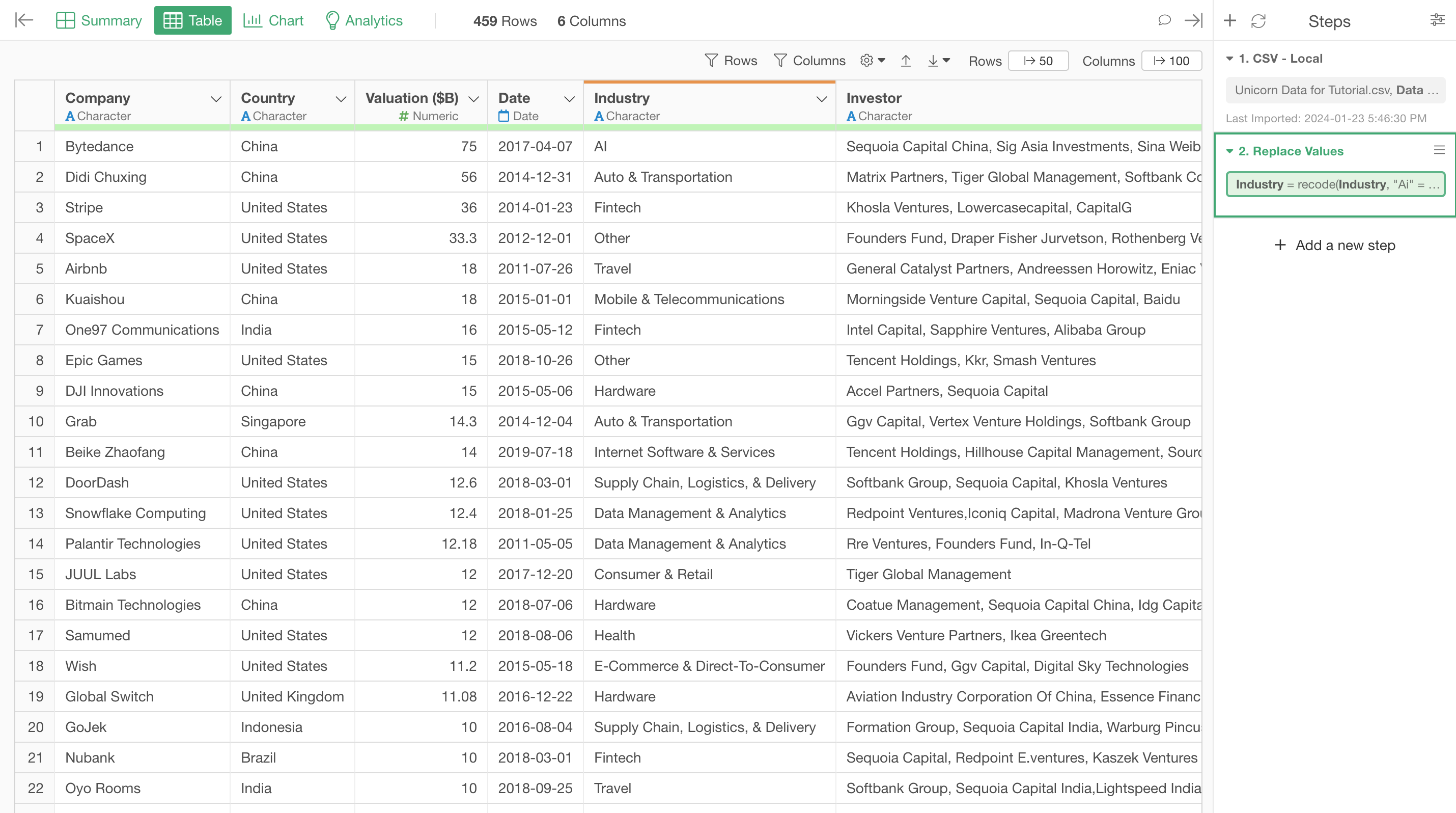Switch to the Summary view
The width and height of the screenshot is (1456, 813).
[99, 20]
